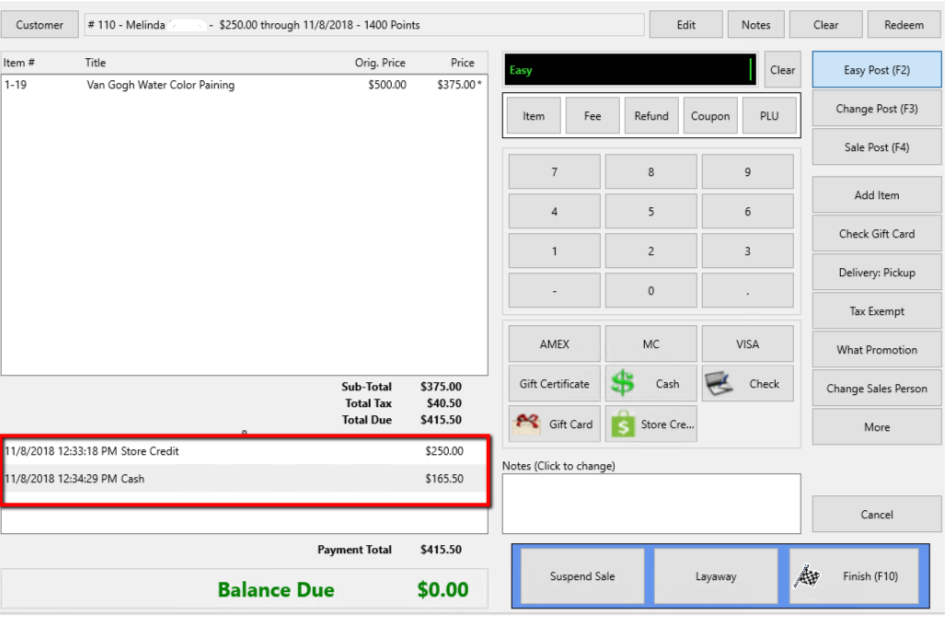
Task: Select the Refund entry type
Action: click(x=651, y=116)
